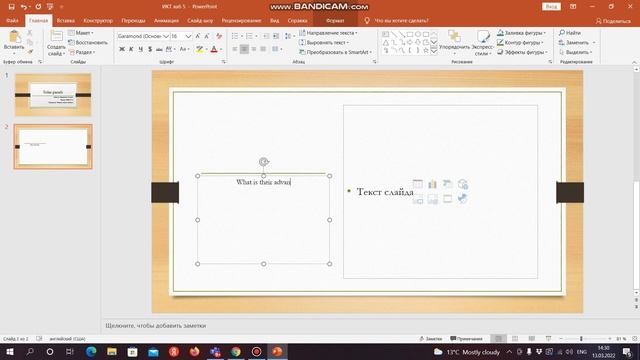Image resolution: width=640 pixels, height=360 pixels.
Task: Open Shape Effects (Эффекты фигуры) dropdown
Action: [522, 52]
